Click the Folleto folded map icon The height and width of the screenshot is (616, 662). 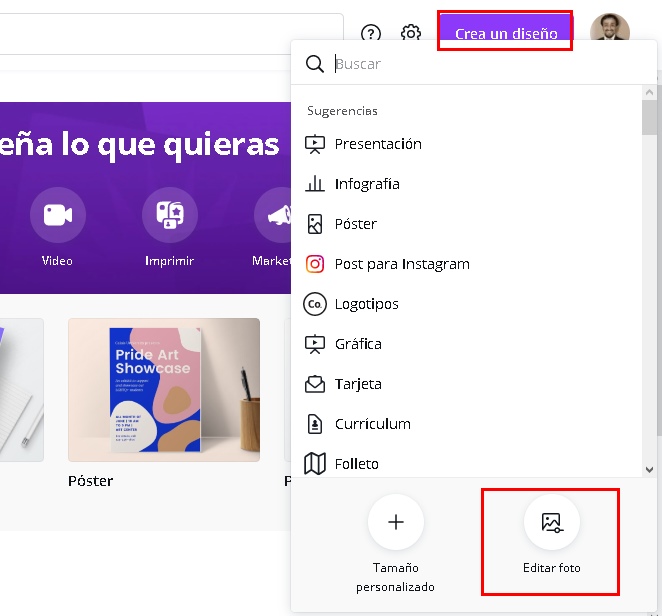315,464
